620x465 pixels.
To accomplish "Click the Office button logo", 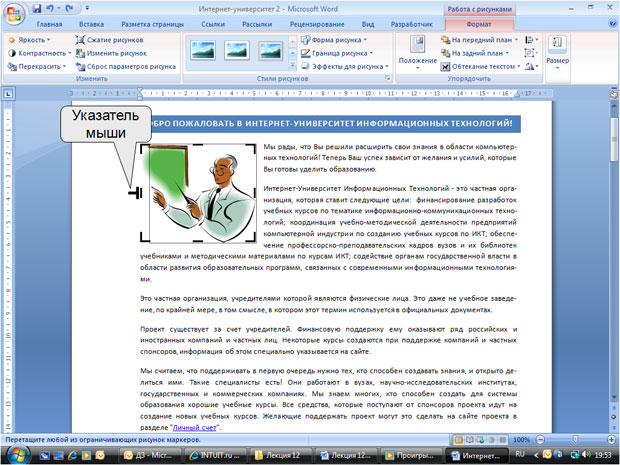I will pos(14,14).
